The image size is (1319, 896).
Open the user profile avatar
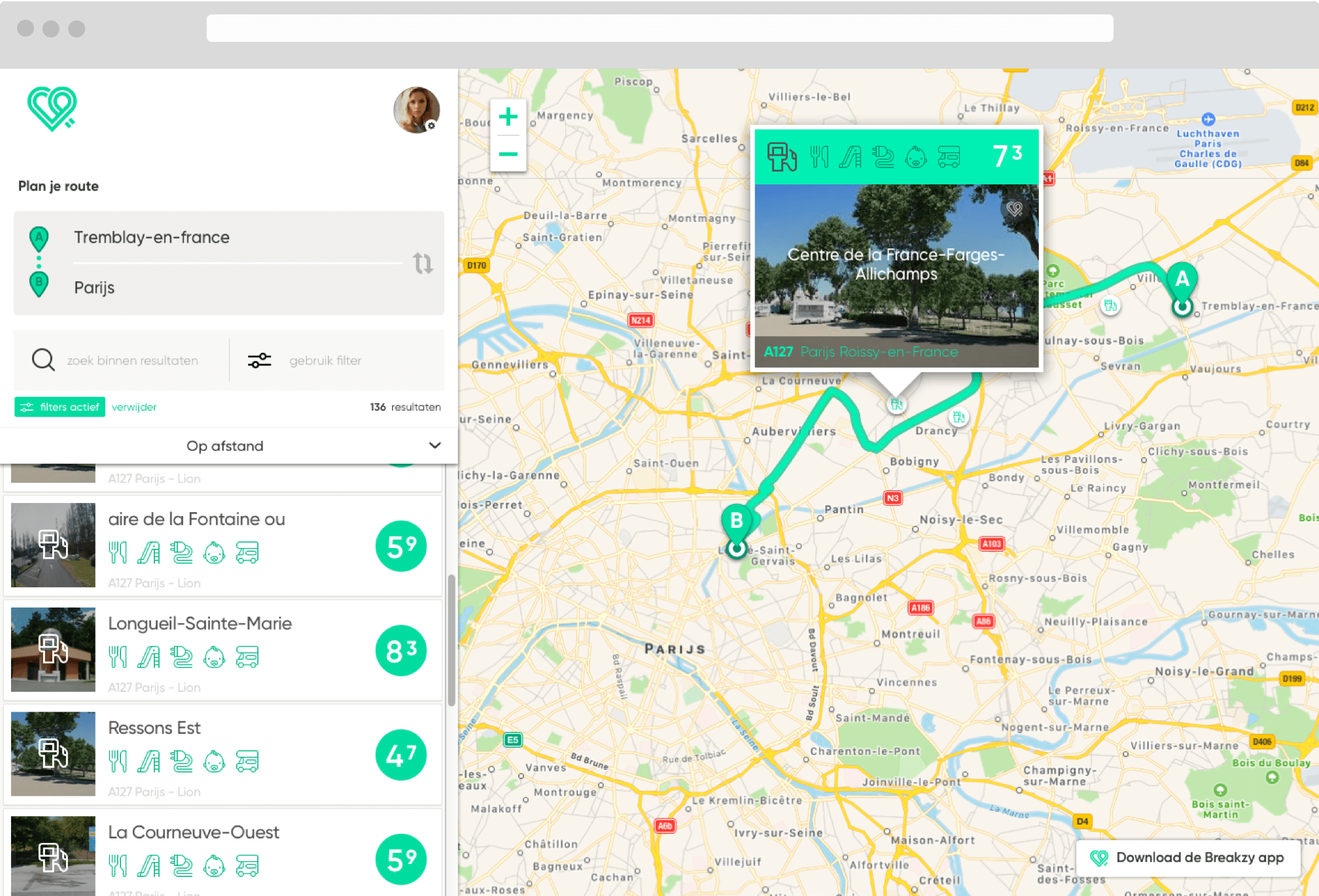point(416,110)
